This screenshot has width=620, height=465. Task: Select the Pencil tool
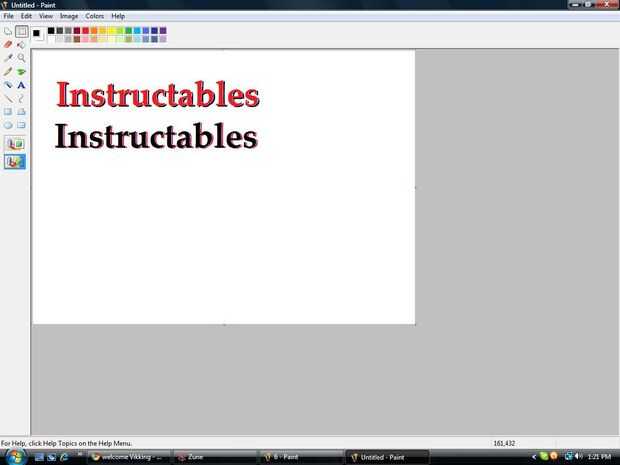point(8,71)
